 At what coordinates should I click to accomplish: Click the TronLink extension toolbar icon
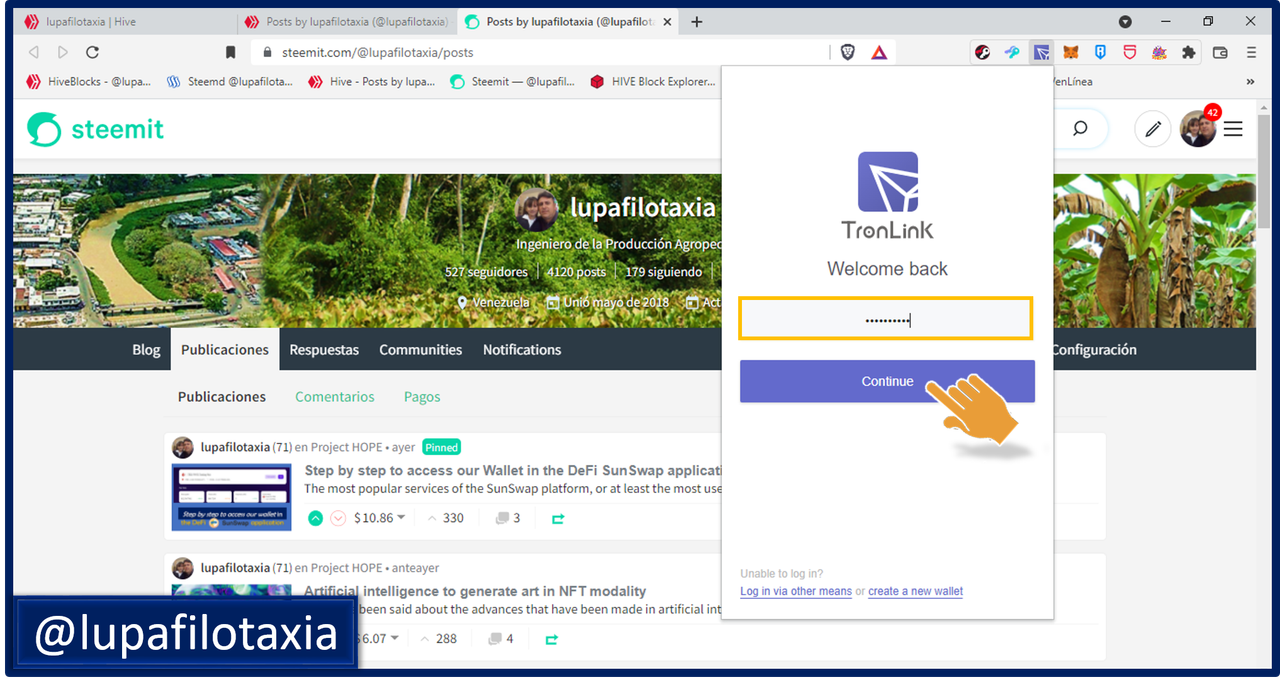1041,52
